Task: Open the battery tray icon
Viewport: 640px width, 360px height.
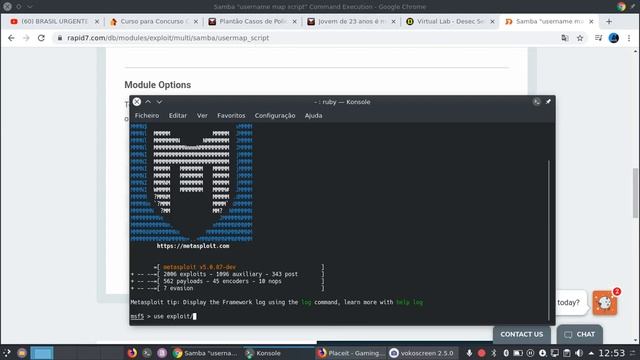Action: 518,353
